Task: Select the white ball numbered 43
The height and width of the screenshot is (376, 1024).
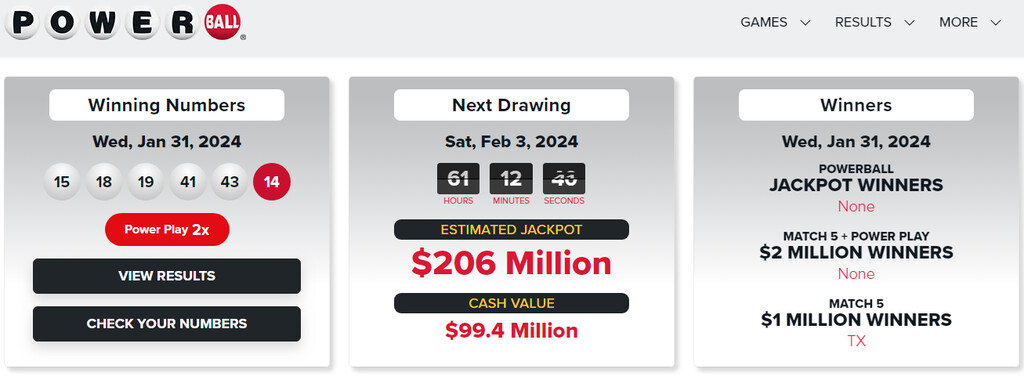Action: point(230,181)
